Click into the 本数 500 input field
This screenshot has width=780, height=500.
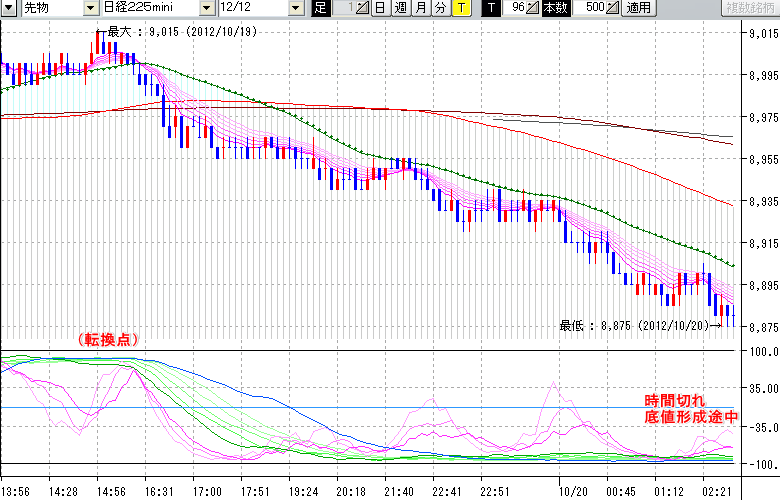pos(590,8)
